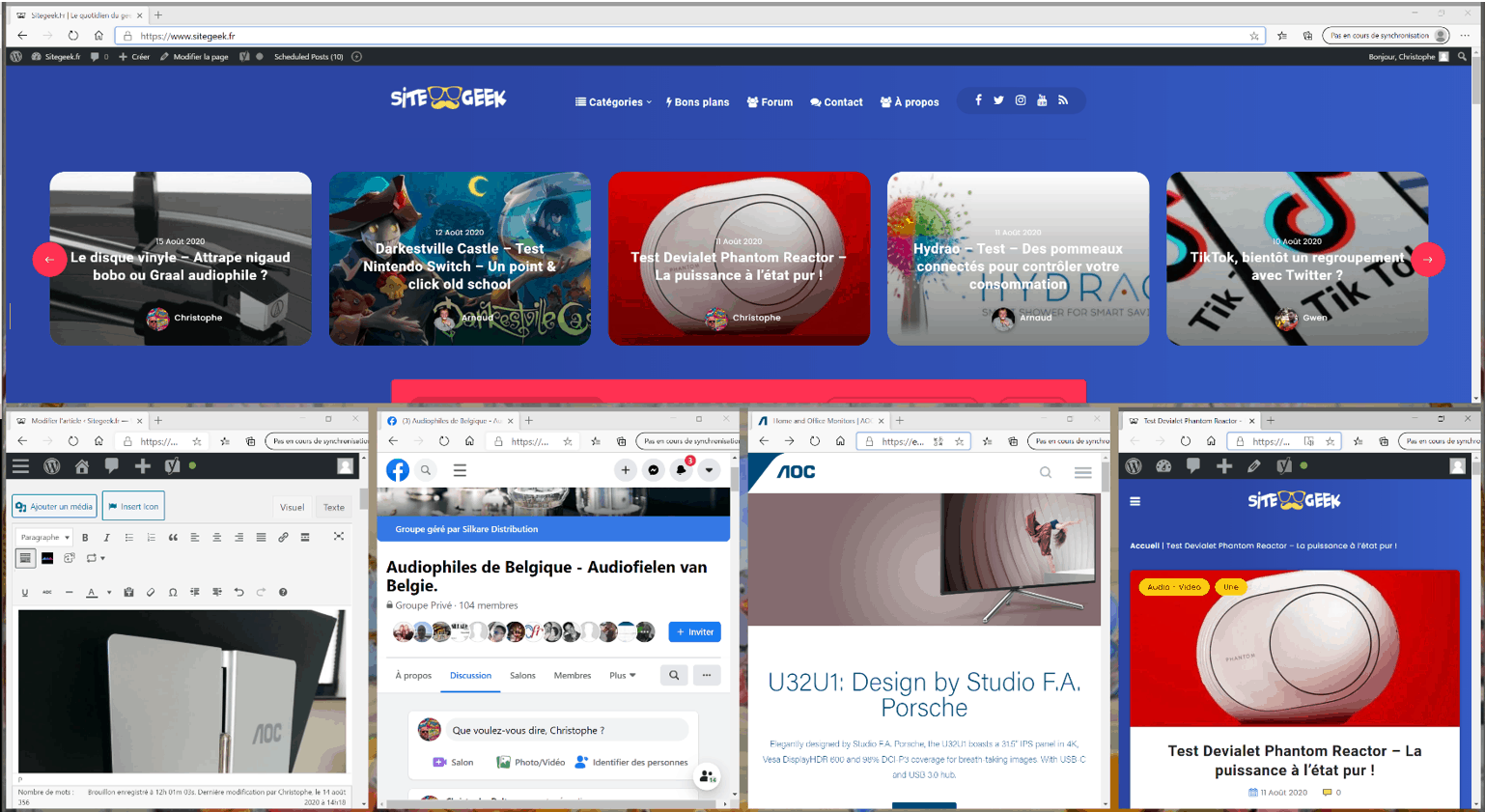This screenshot has width=1485, height=812.
Task: Click the Instagram icon in the Sitegeek header
Action: pyautogui.click(x=1021, y=100)
